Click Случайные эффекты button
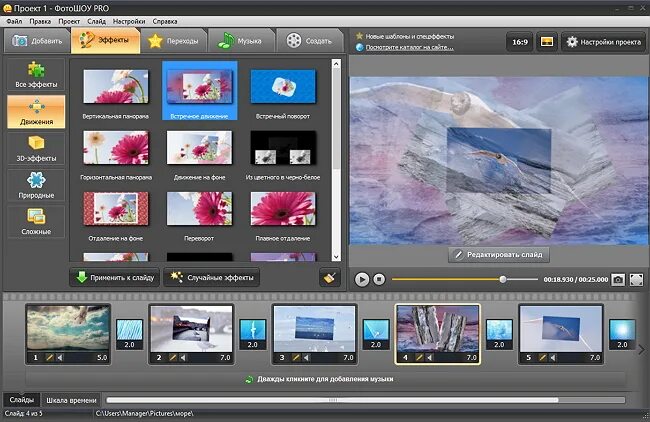Image resolution: width=650 pixels, height=422 pixels. pos(211,277)
